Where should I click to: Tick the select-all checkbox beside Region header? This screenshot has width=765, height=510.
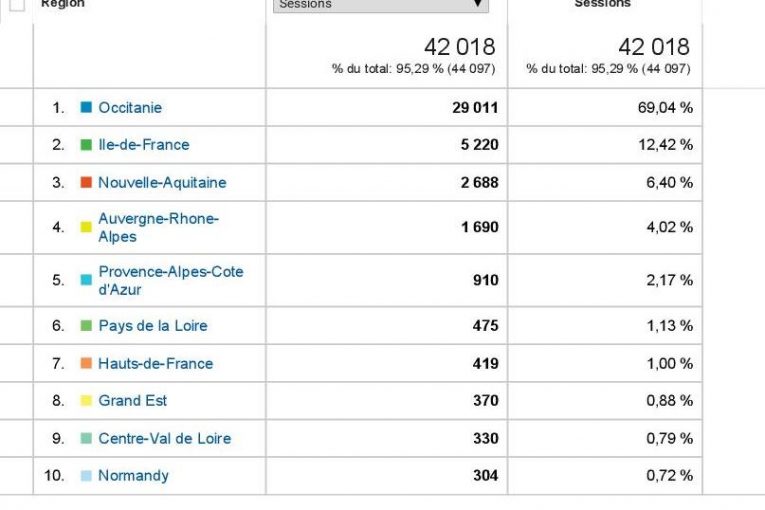click(x=17, y=4)
